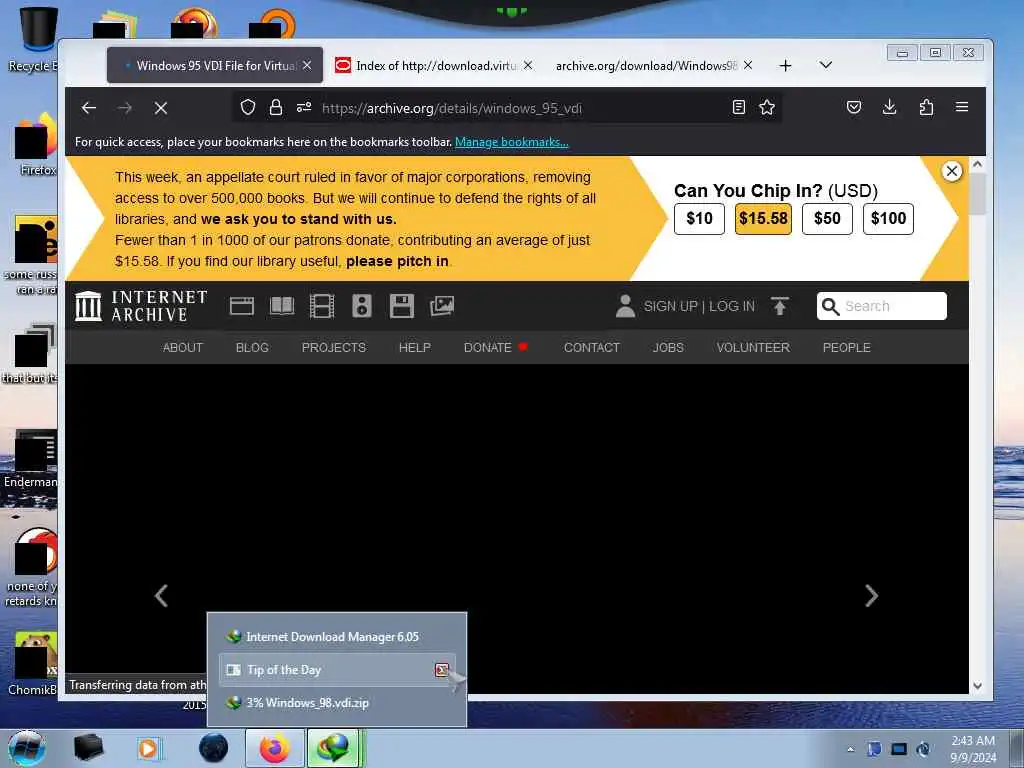
Task: Click the taskbar clock showing 2:43 AM
Action: (973, 749)
